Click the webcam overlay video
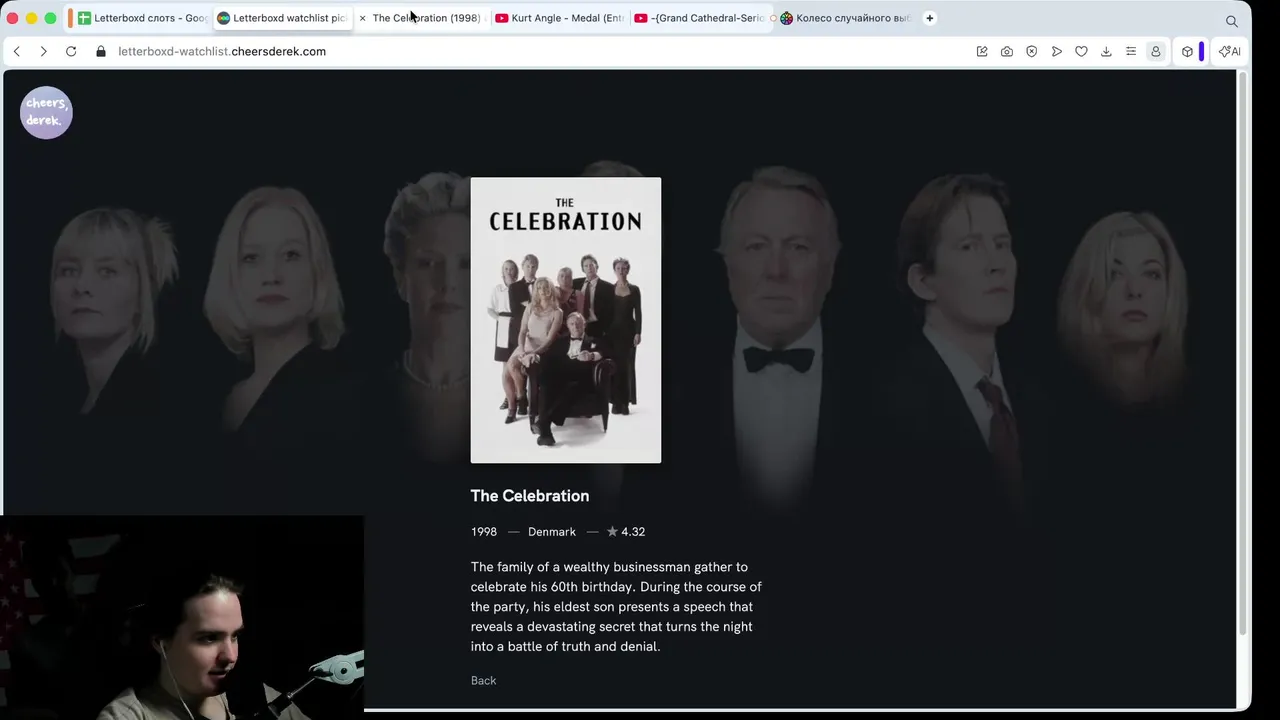The height and width of the screenshot is (720, 1280). 182,617
